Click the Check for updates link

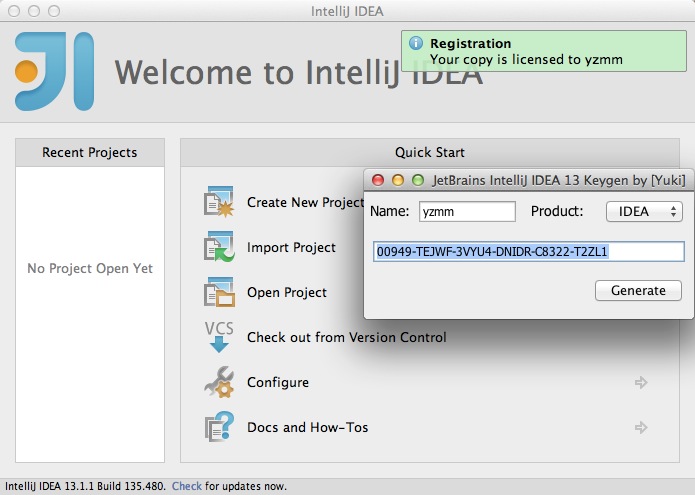tap(187, 486)
